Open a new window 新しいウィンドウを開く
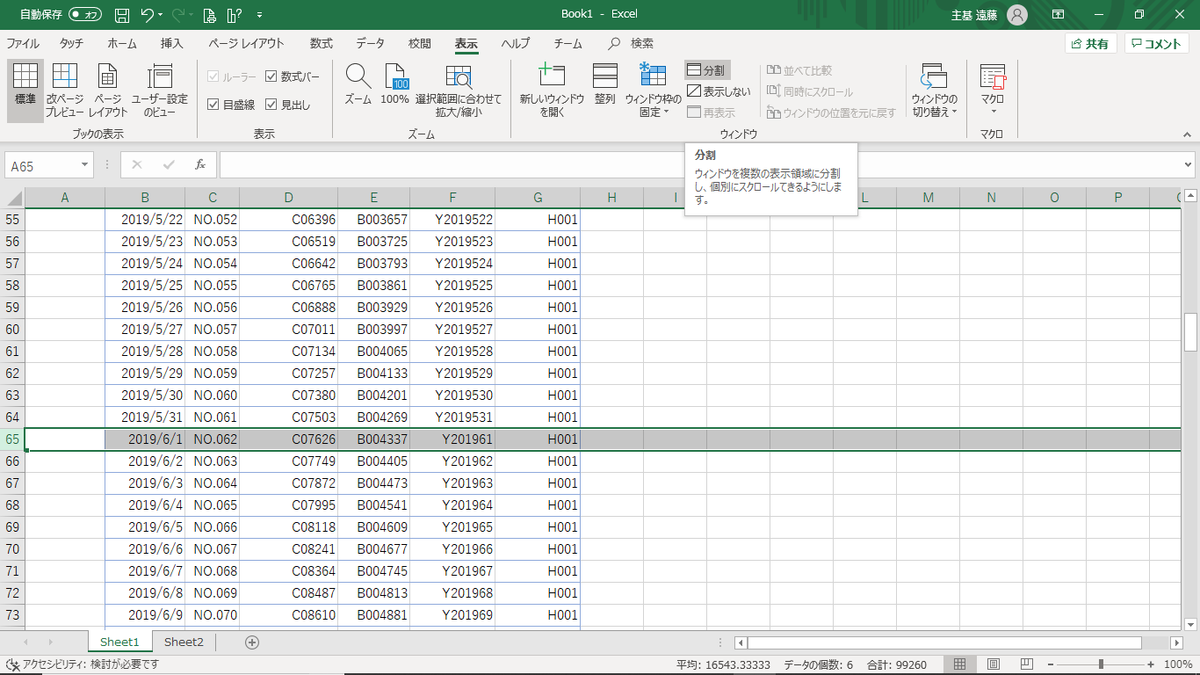 coord(552,90)
